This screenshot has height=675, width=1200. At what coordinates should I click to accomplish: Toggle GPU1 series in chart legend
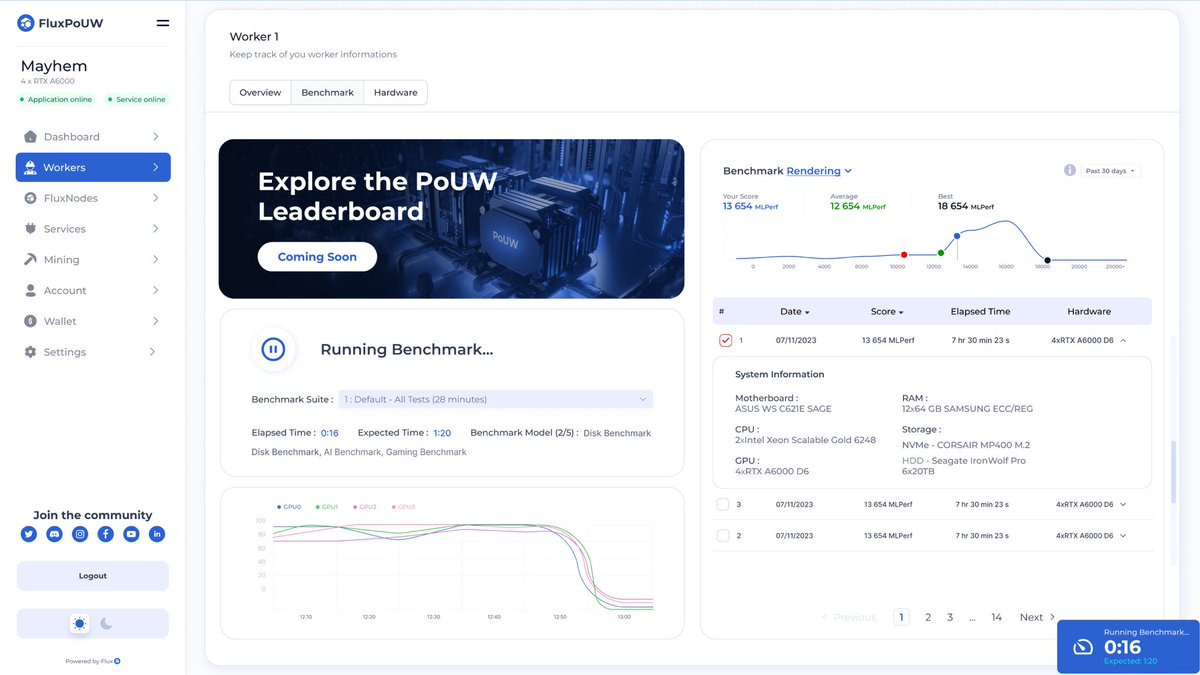click(x=326, y=507)
